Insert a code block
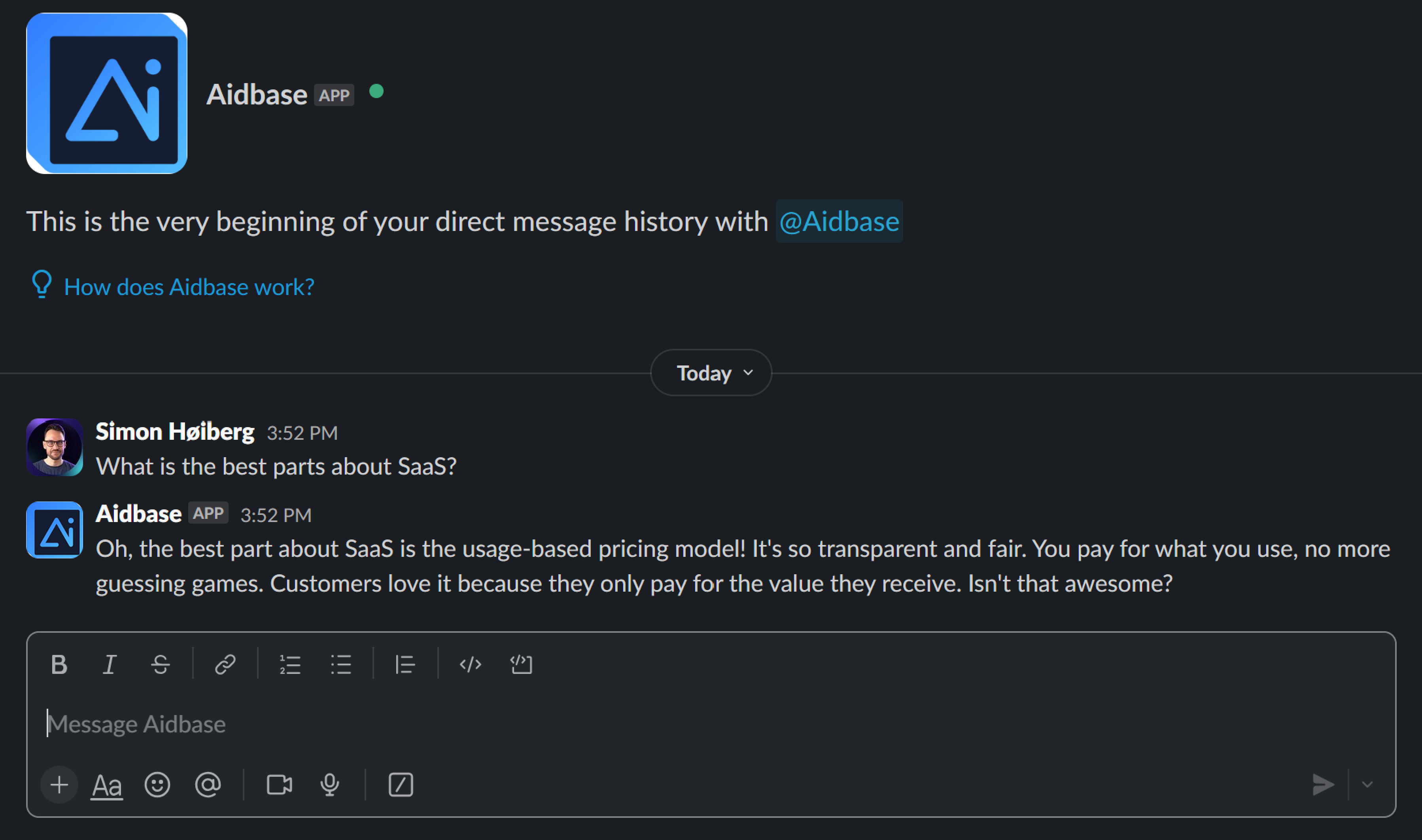This screenshot has width=1422, height=840. pyautogui.click(x=520, y=664)
